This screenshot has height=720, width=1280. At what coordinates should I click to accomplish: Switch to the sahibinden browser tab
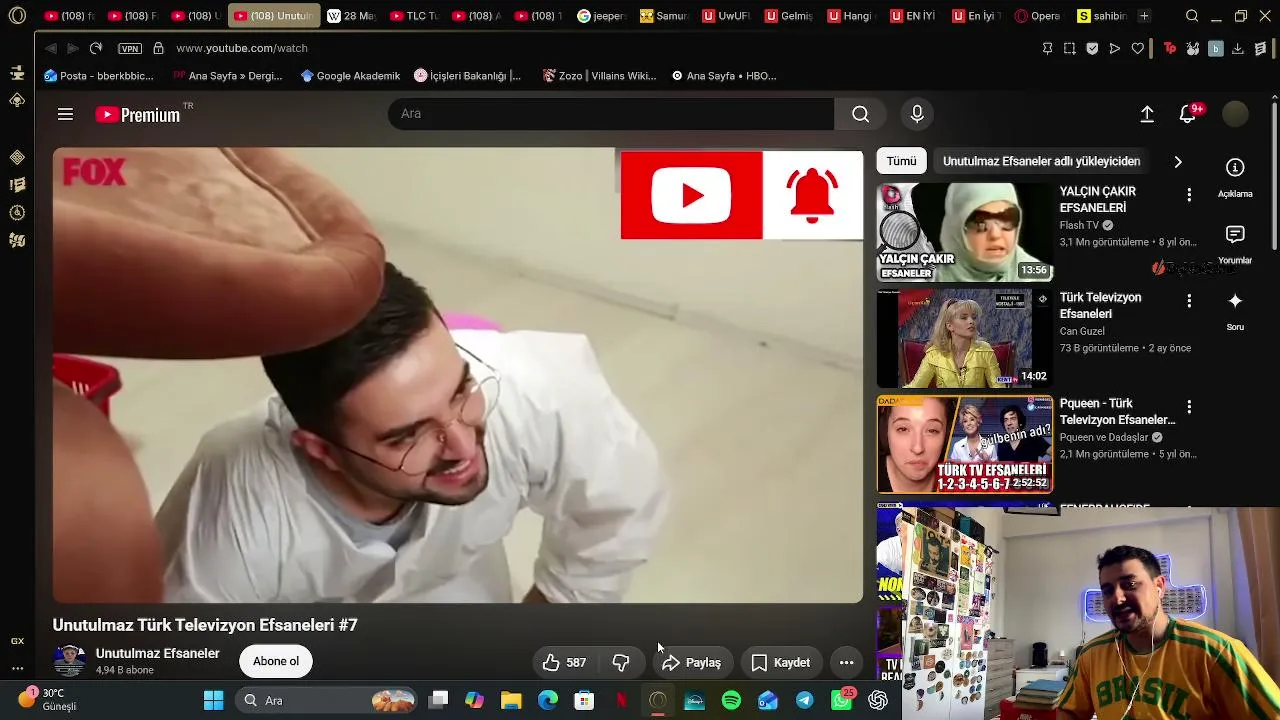(1101, 16)
